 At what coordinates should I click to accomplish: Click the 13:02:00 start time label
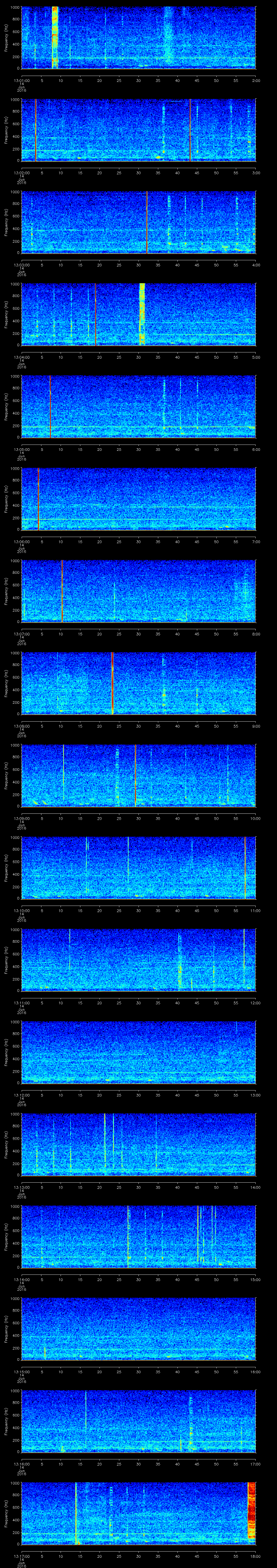[21, 173]
